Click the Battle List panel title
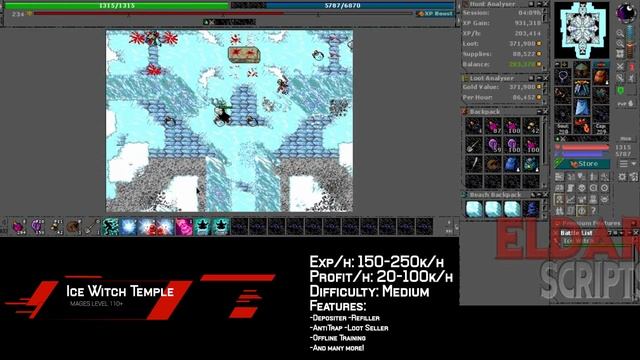The width and height of the screenshot is (640, 360). 576,233
